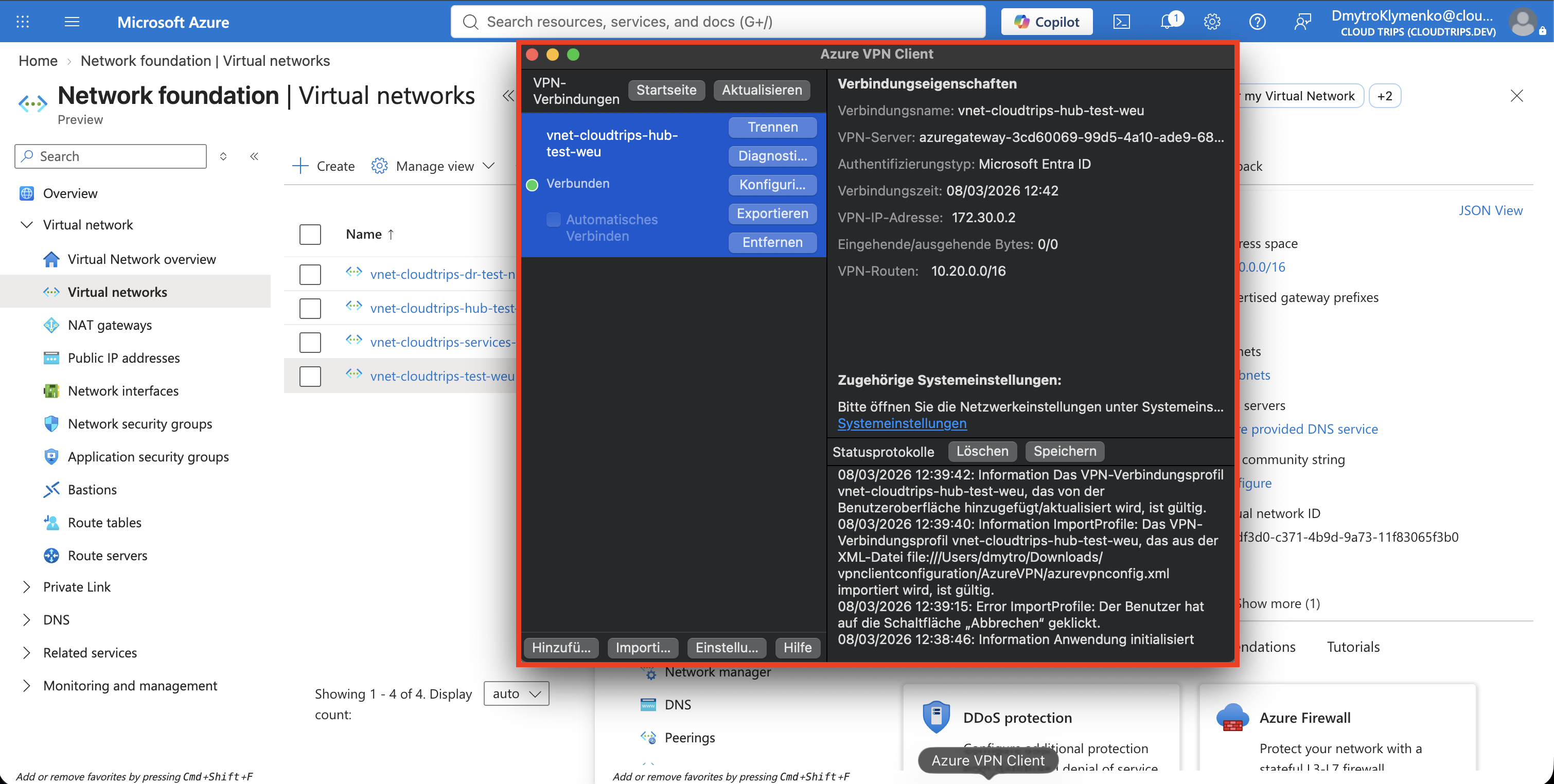
Task: Open the Azure portal apps grid icon
Action: pos(22,22)
